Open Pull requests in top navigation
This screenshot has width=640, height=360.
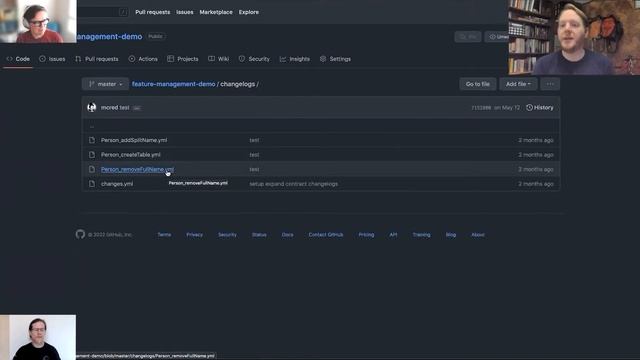(153, 12)
